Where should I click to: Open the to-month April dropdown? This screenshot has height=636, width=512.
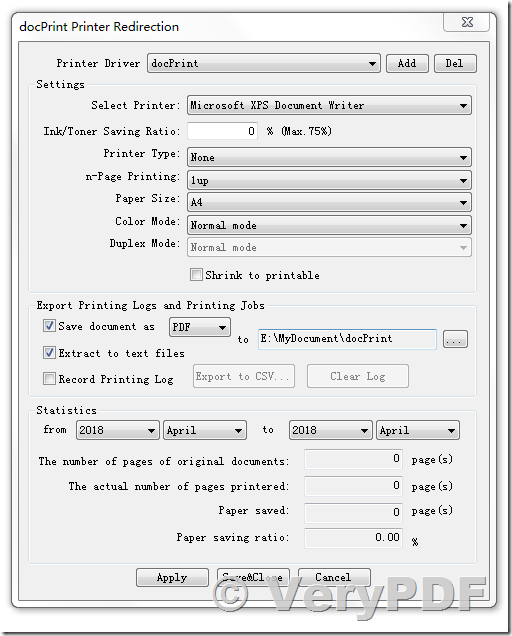[418, 430]
